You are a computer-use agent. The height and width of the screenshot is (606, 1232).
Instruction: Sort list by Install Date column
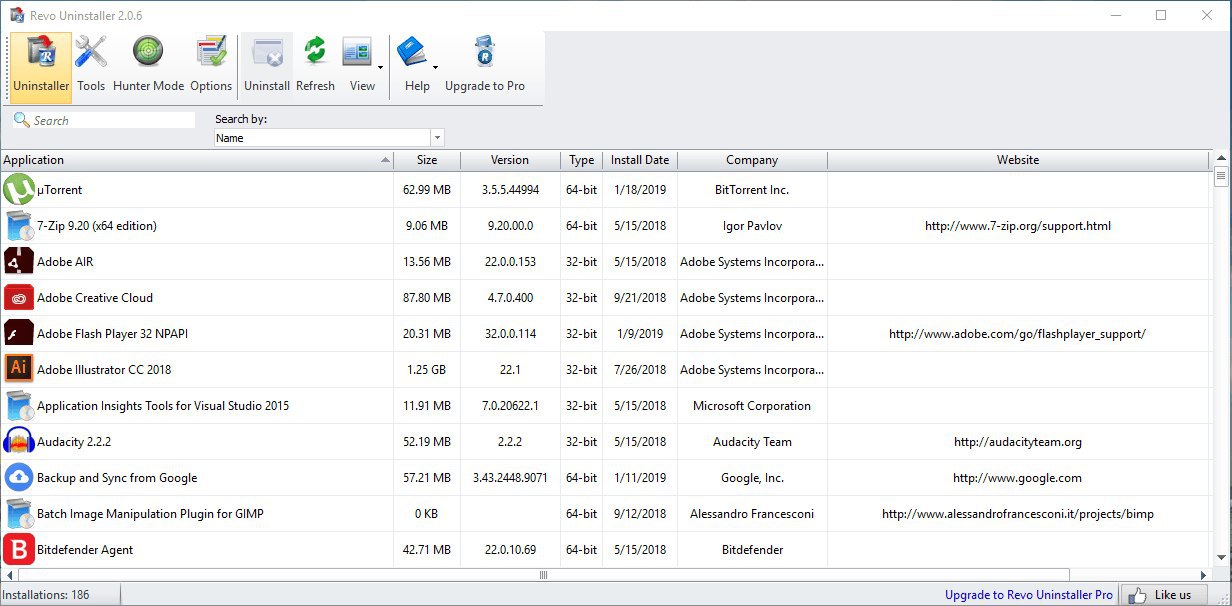point(640,160)
